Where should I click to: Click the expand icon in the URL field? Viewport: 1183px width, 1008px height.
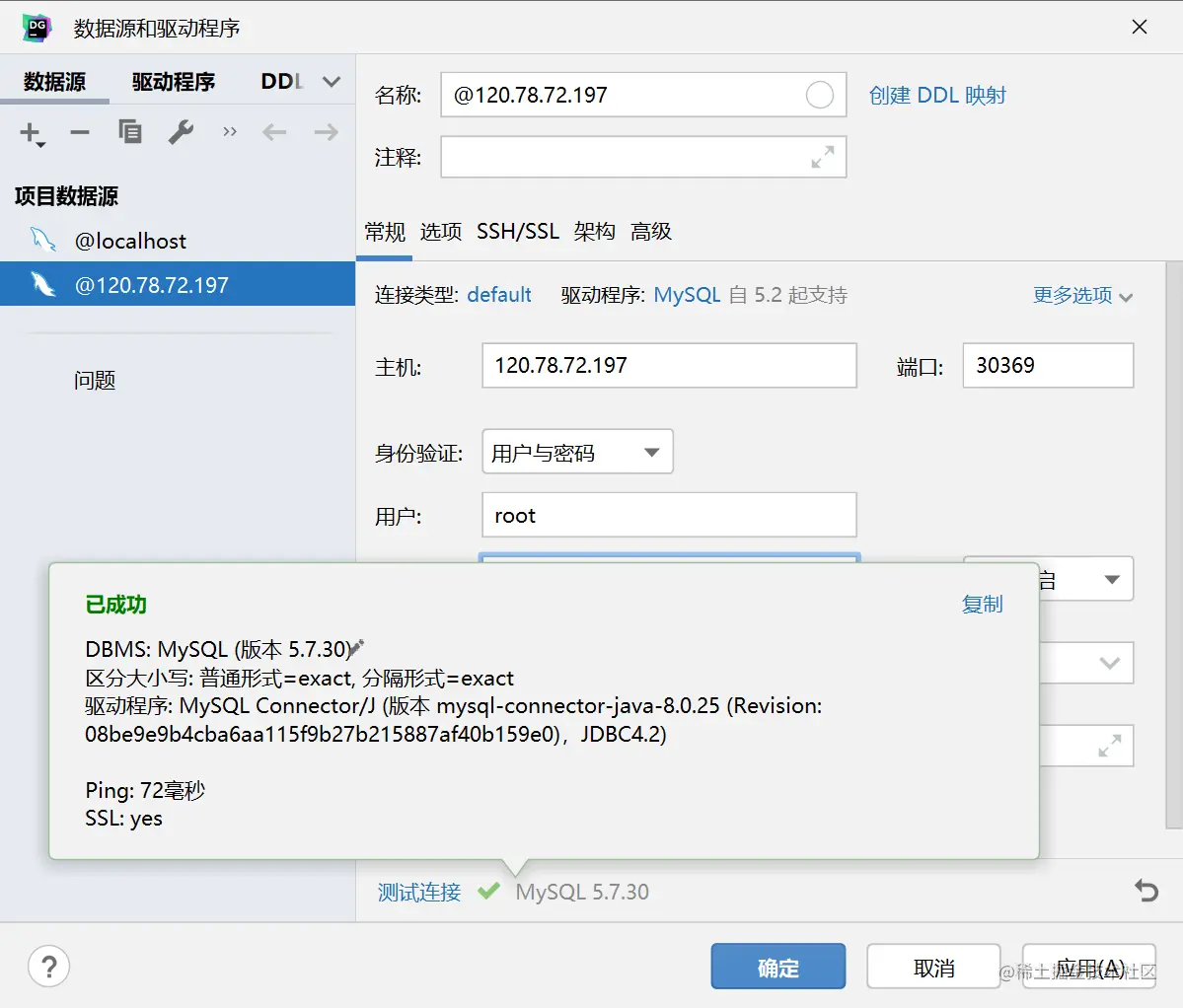coord(1109,746)
